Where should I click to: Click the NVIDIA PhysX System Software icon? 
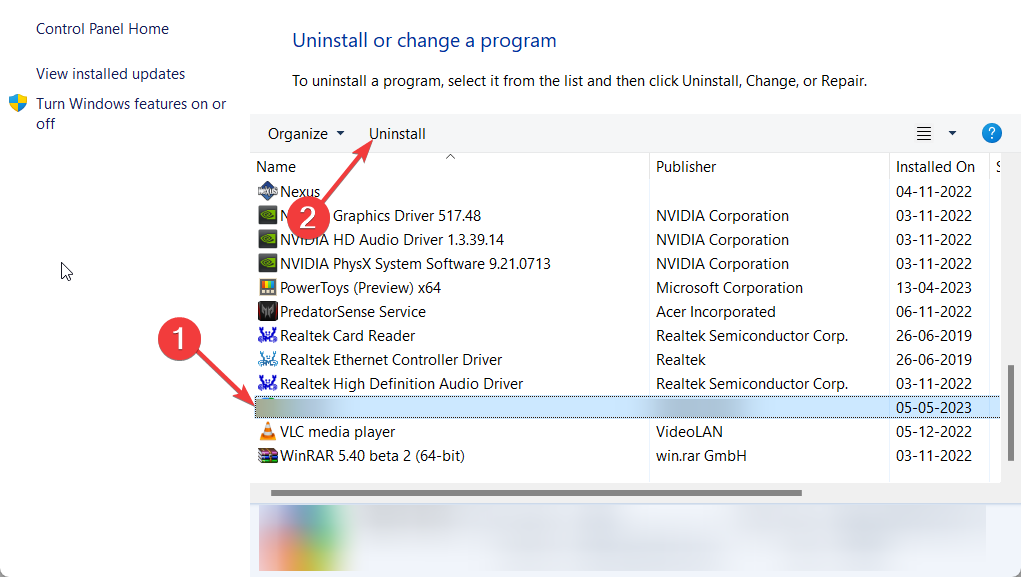(267, 264)
